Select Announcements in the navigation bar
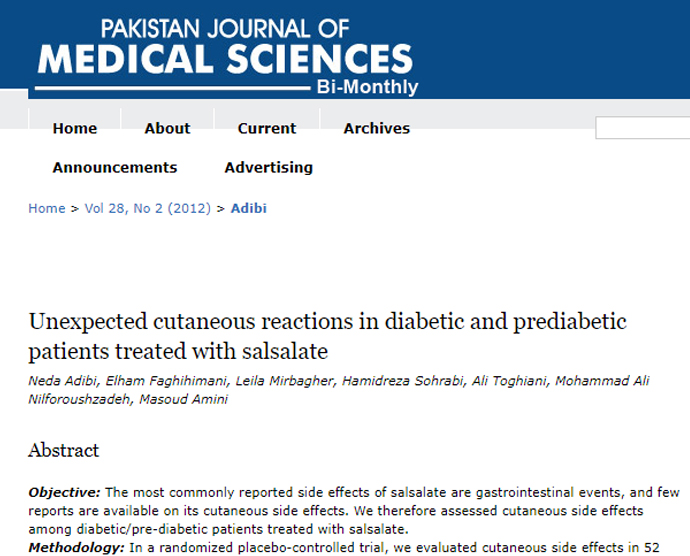This screenshot has height=556, width=690. coord(114,167)
